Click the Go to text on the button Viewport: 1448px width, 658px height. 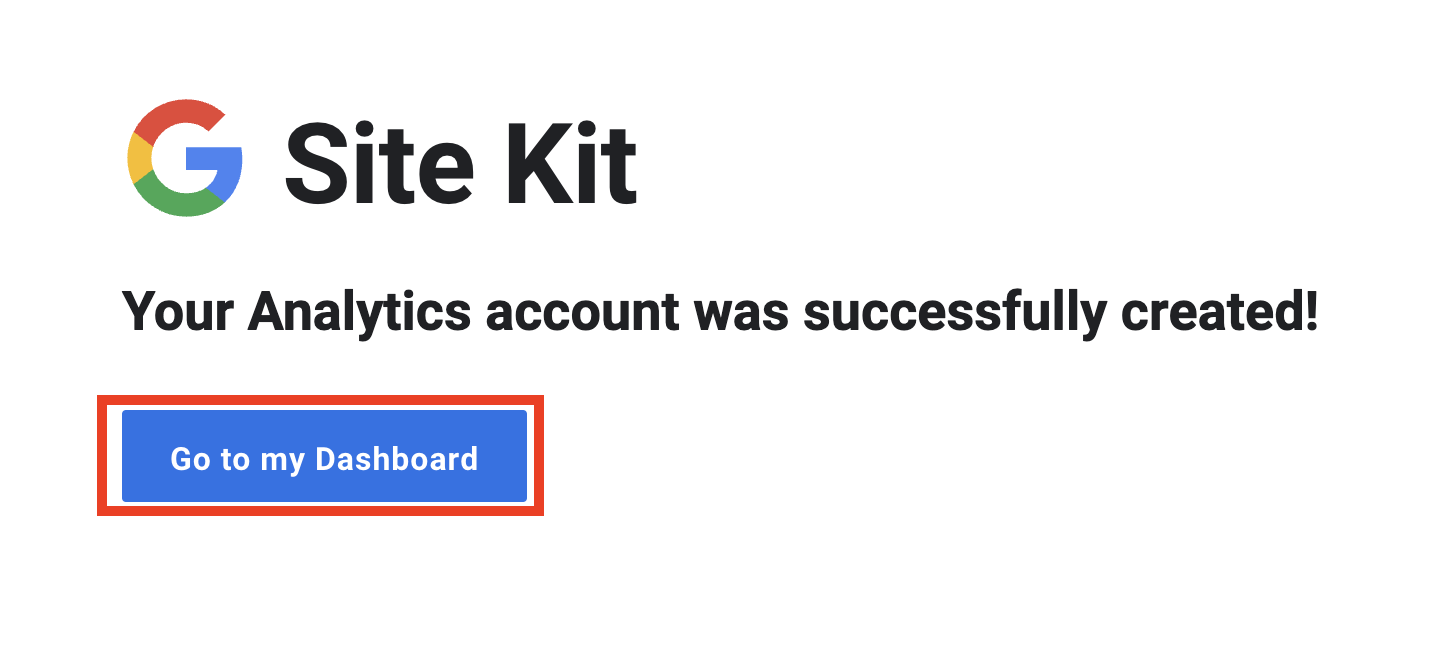[210, 459]
